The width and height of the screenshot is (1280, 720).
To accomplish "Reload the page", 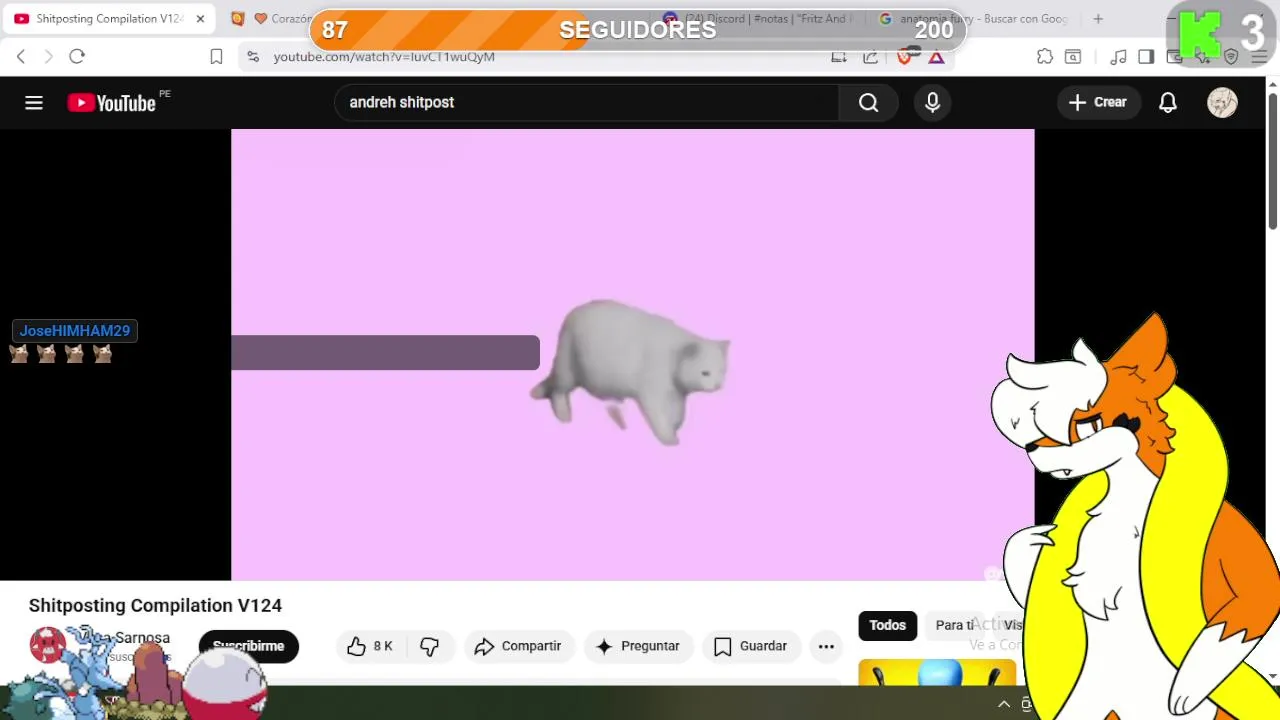I will 77,56.
